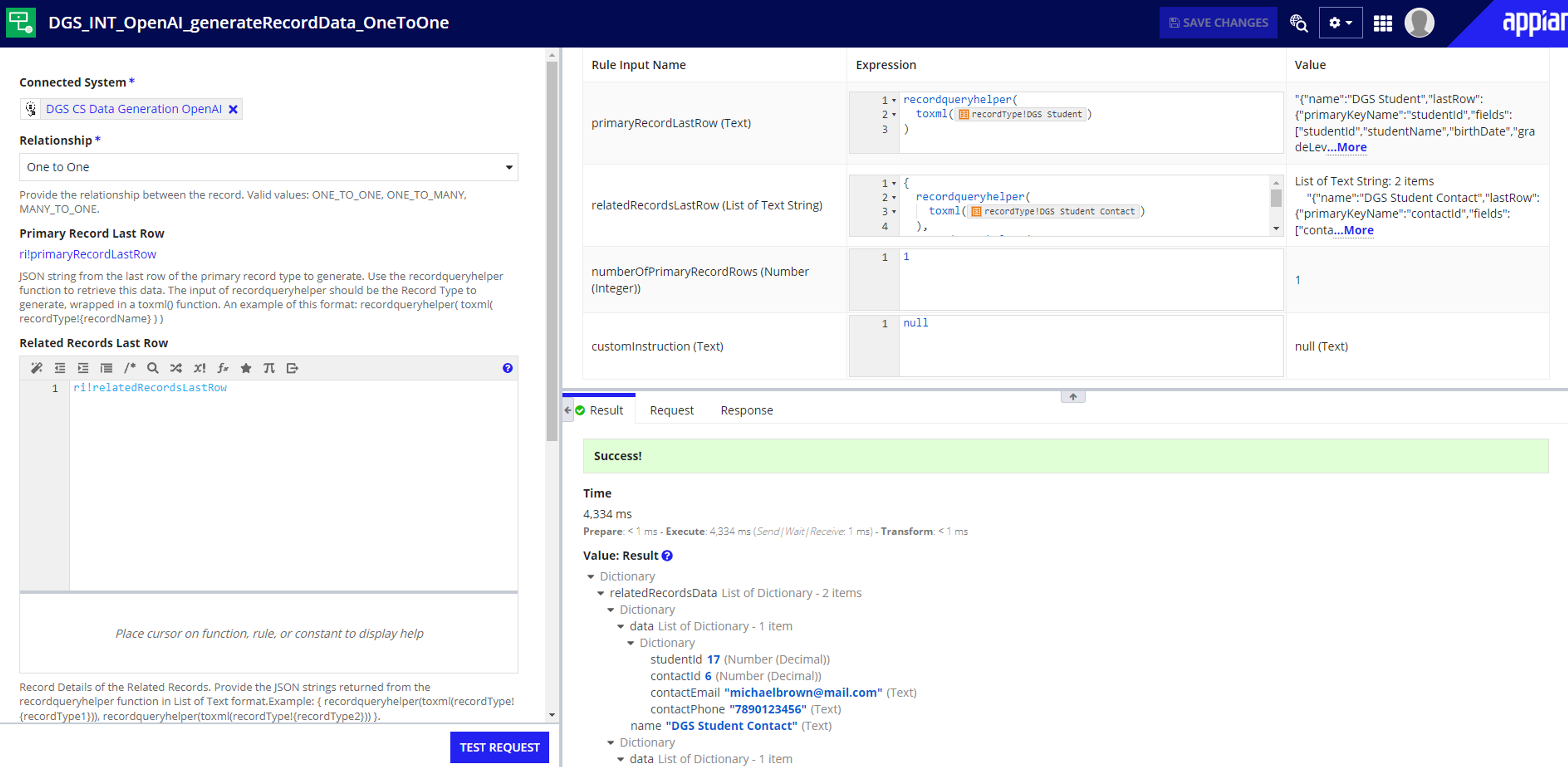Image resolution: width=1568 pixels, height=767 pixels.
Task: Click the star icon in editor toolbar
Action: (x=246, y=368)
